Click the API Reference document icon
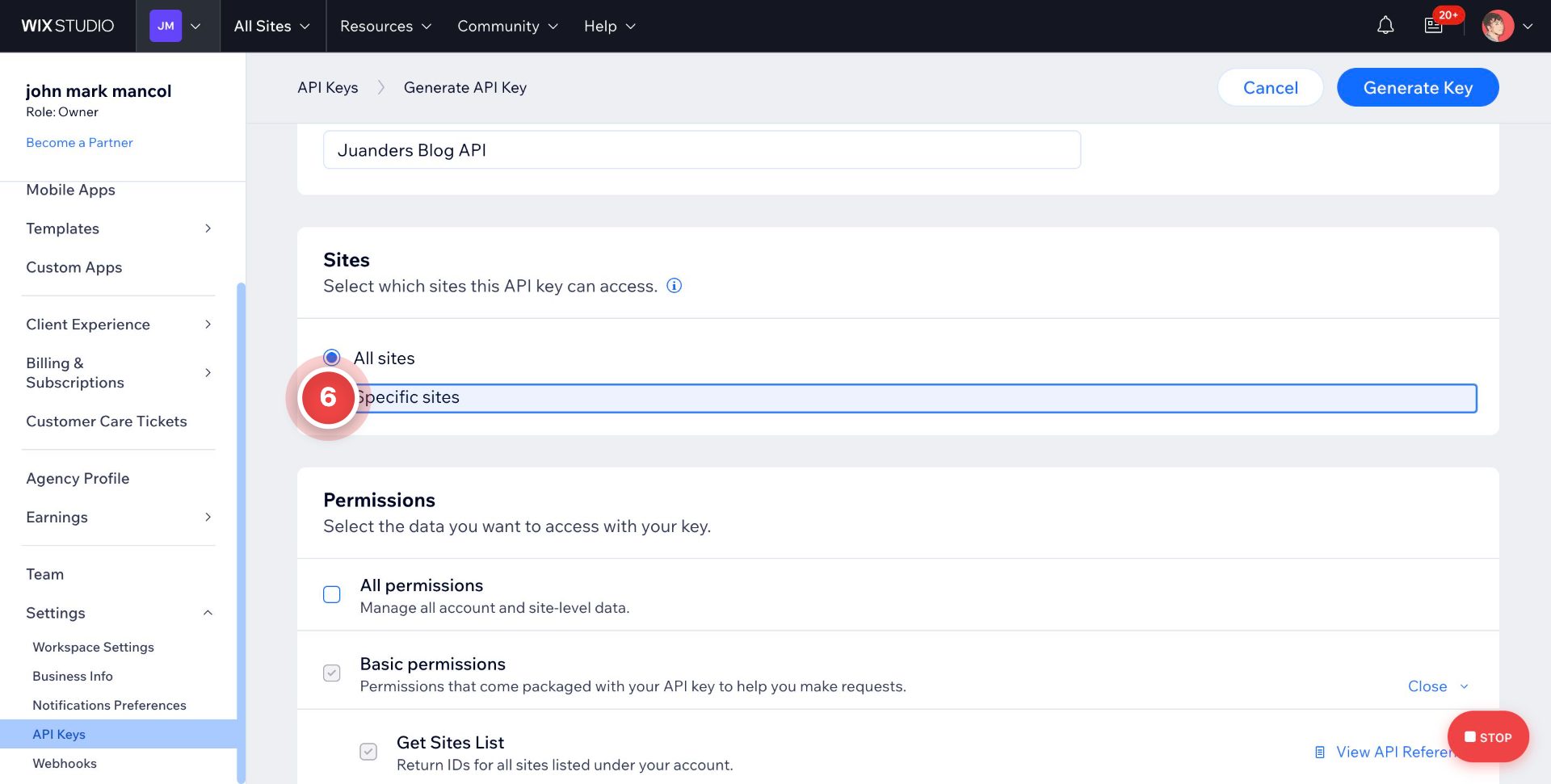The height and width of the screenshot is (784, 1551). 1320,752
